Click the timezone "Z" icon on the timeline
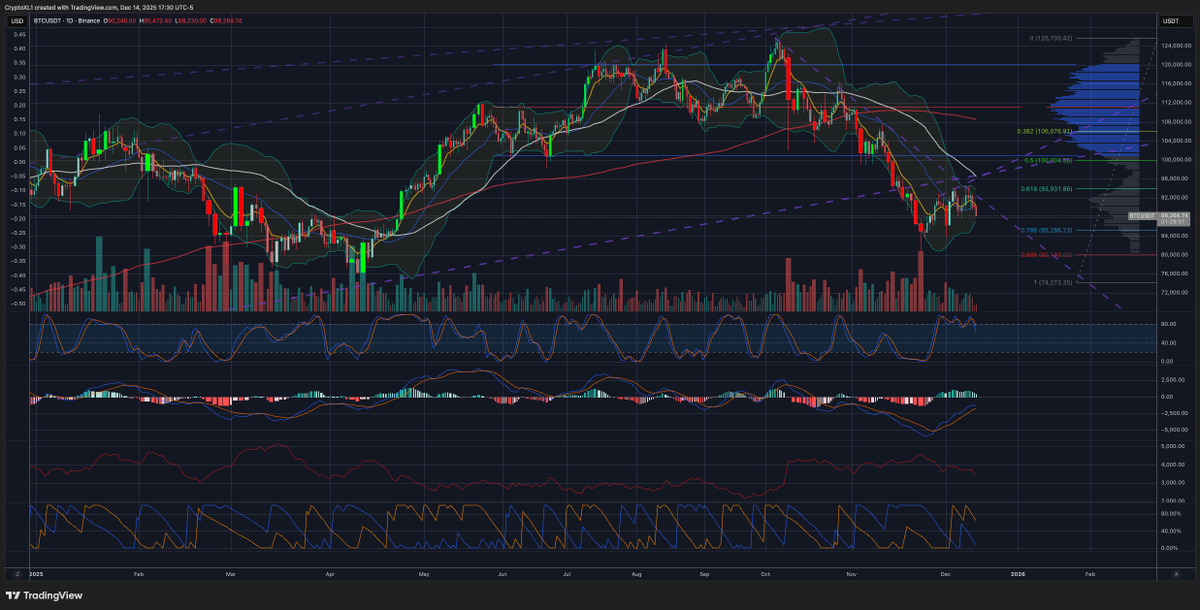This screenshot has height=610, width=1200. (x=18, y=575)
